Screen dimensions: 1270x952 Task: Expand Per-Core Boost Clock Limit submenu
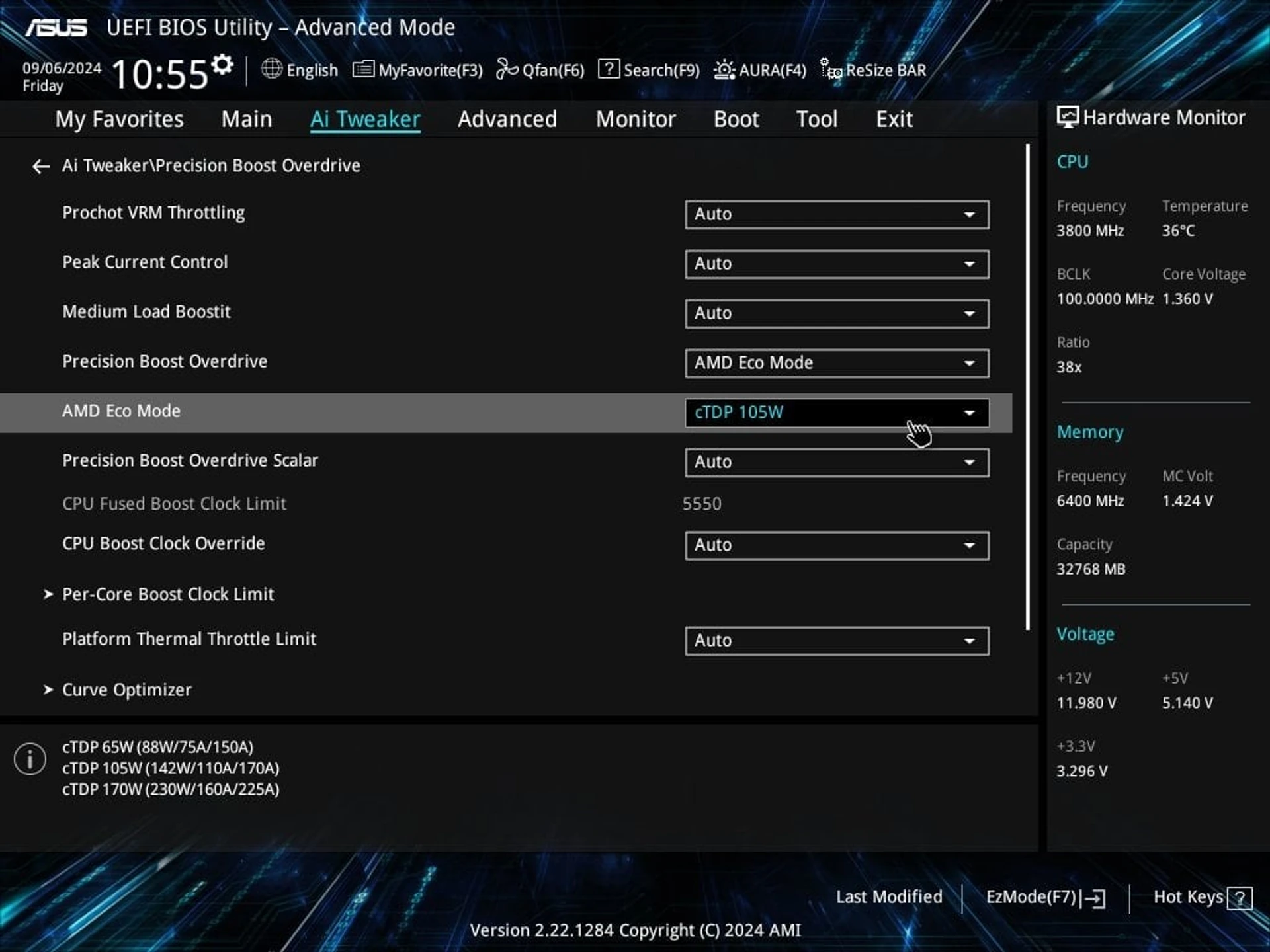coord(168,594)
